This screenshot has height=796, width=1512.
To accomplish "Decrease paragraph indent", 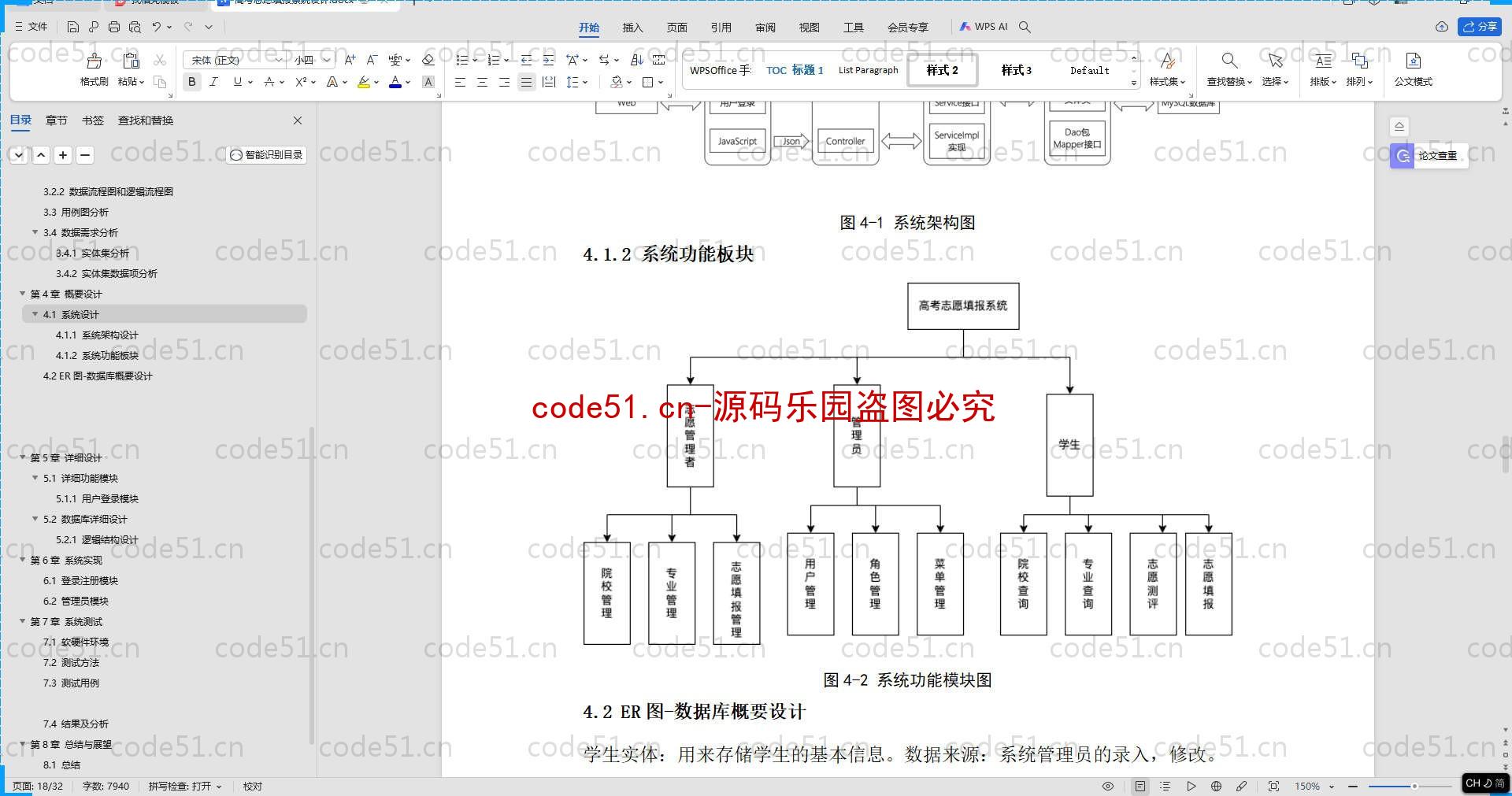I will pyautogui.click(x=527, y=60).
